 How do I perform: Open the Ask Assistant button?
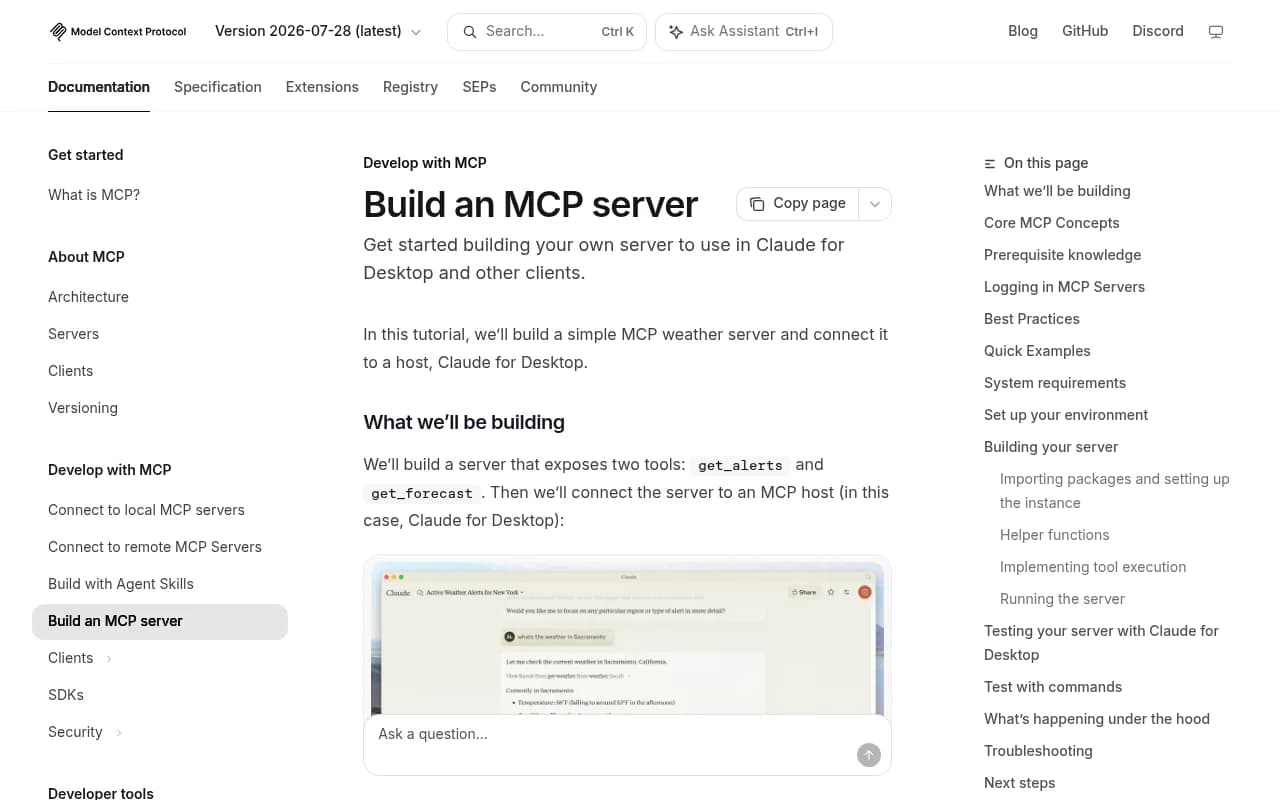pyautogui.click(x=744, y=31)
